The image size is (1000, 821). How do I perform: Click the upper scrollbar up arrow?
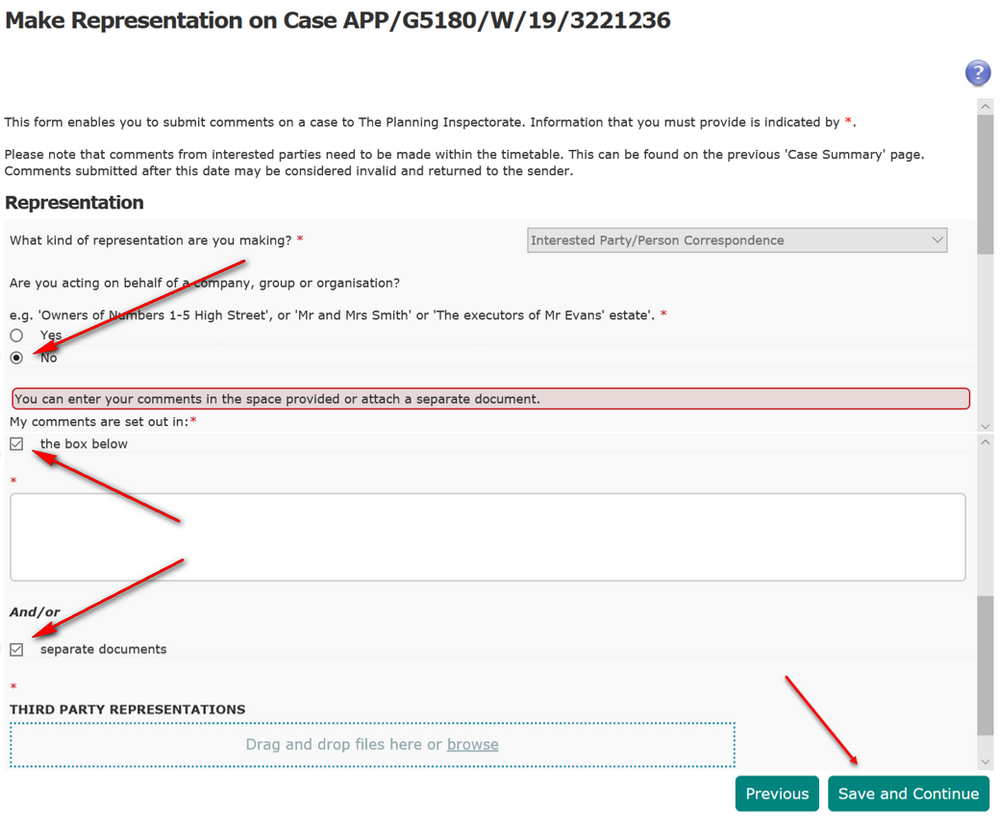[x=985, y=107]
